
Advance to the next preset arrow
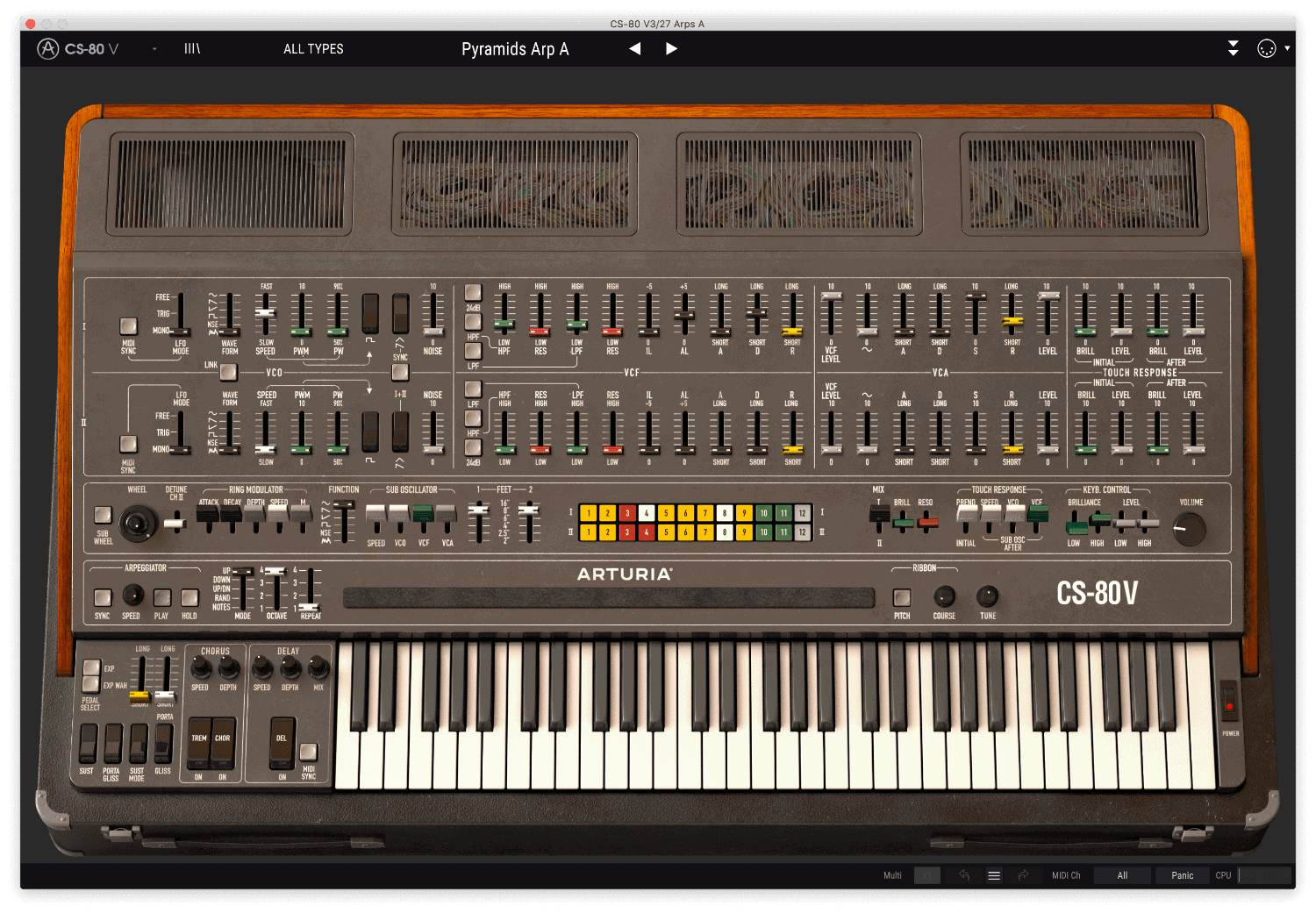(671, 49)
